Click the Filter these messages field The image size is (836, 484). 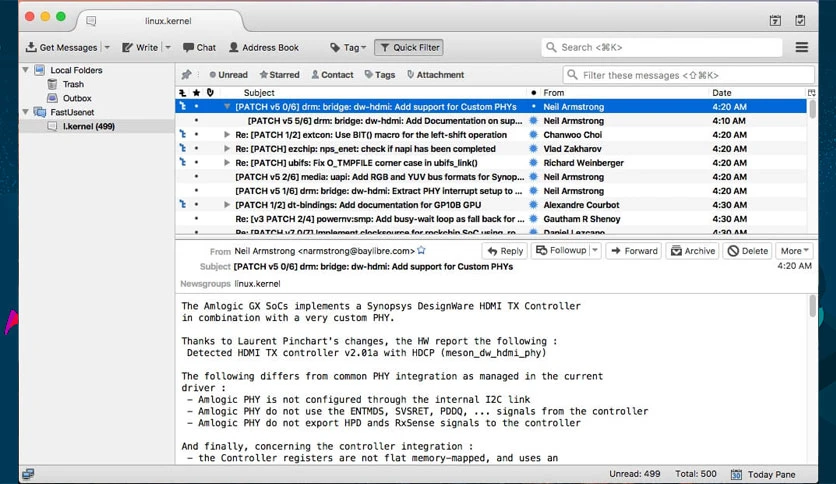pos(689,75)
